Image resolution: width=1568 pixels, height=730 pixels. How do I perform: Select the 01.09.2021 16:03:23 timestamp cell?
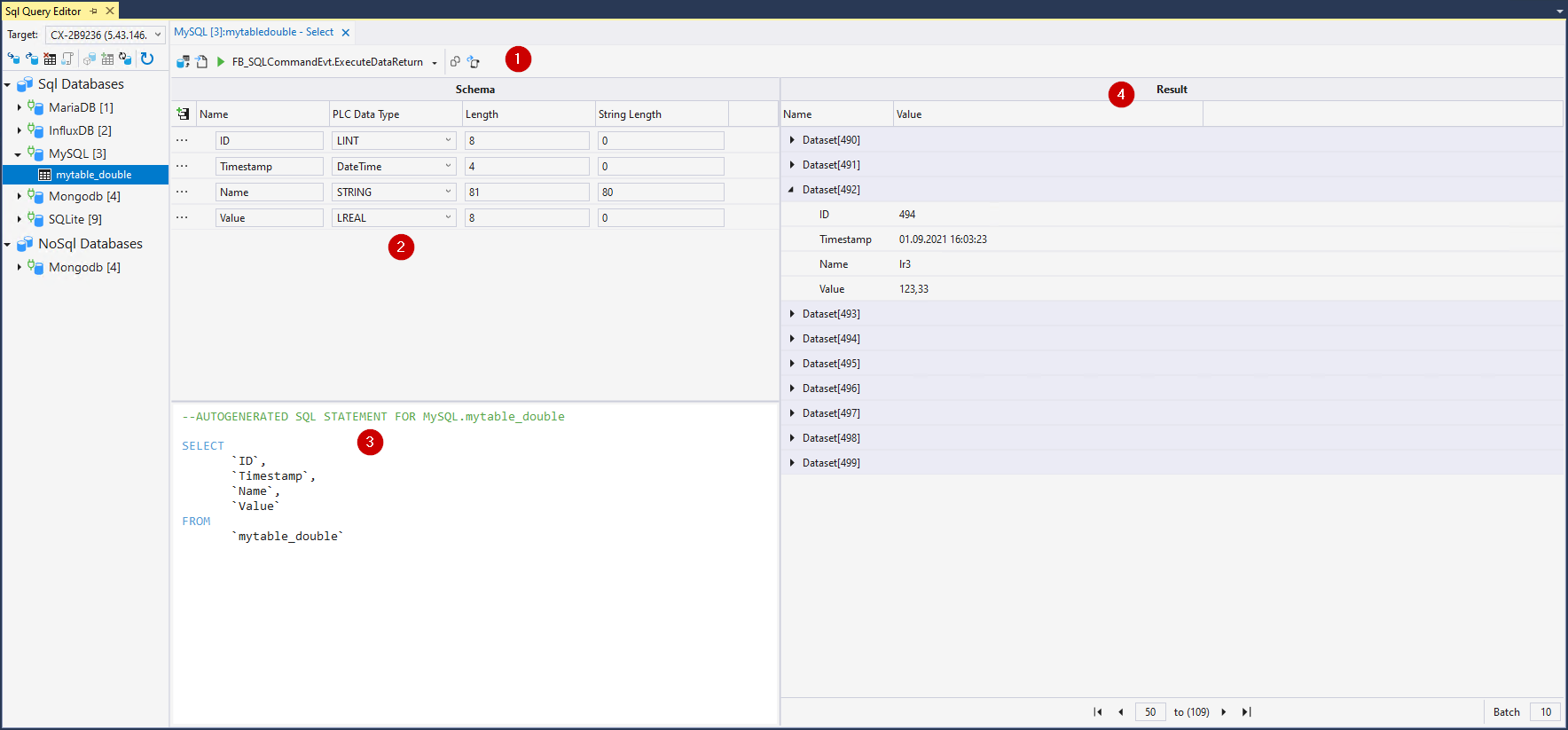(x=943, y=239)
